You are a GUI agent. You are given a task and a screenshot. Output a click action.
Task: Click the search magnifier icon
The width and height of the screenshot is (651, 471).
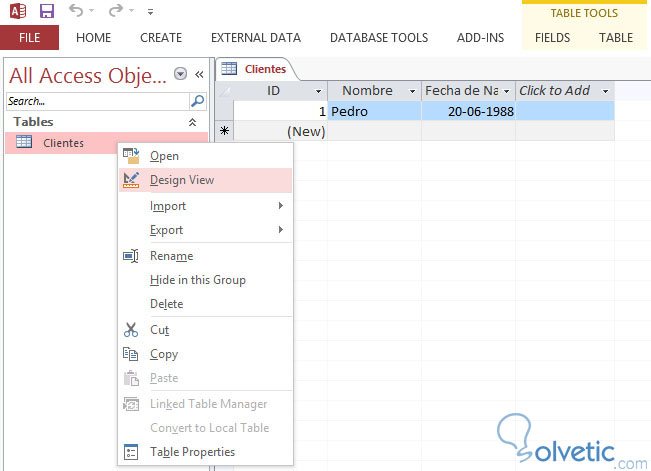point(198,101)
